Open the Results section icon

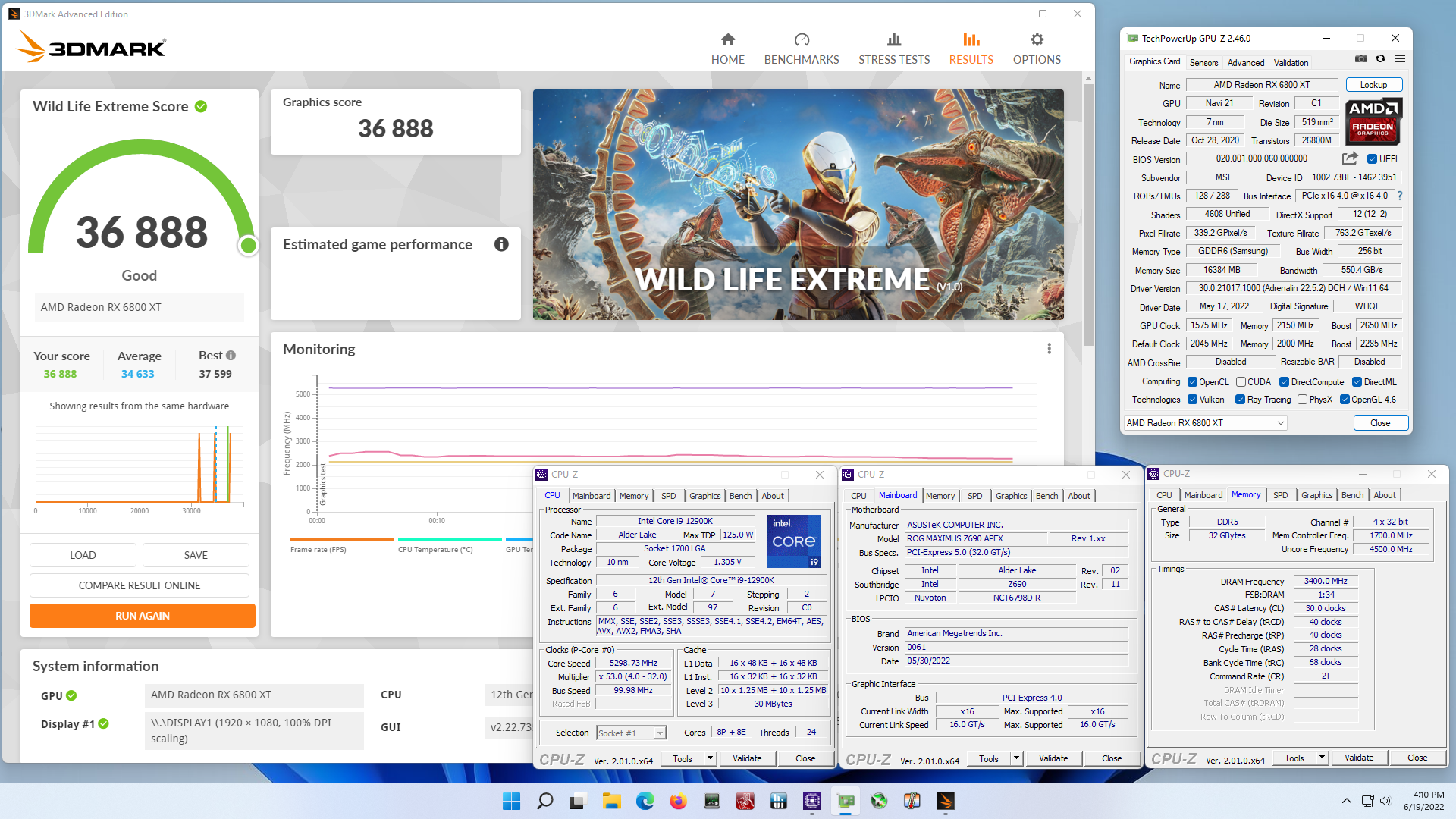tap(971, 39)
